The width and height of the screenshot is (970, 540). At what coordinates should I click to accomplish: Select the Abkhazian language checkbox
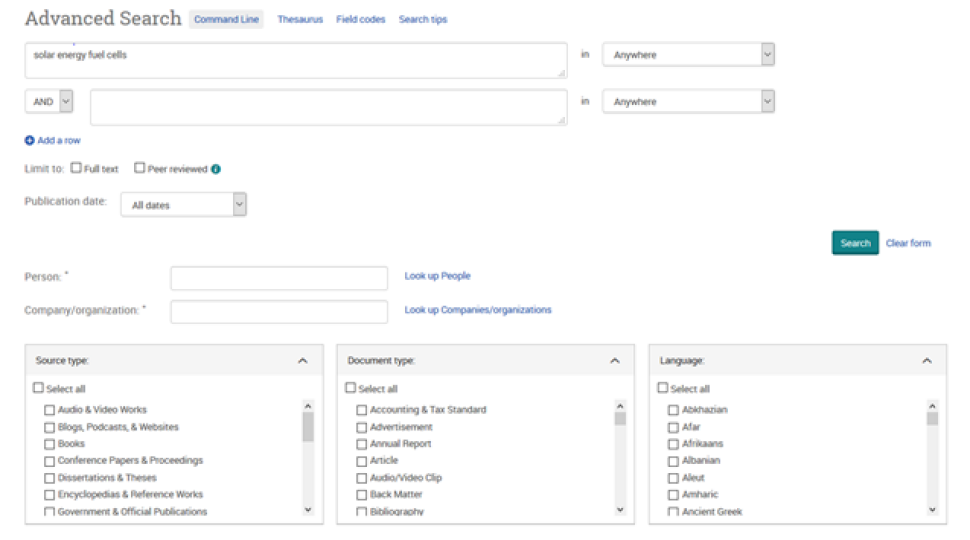674,410
